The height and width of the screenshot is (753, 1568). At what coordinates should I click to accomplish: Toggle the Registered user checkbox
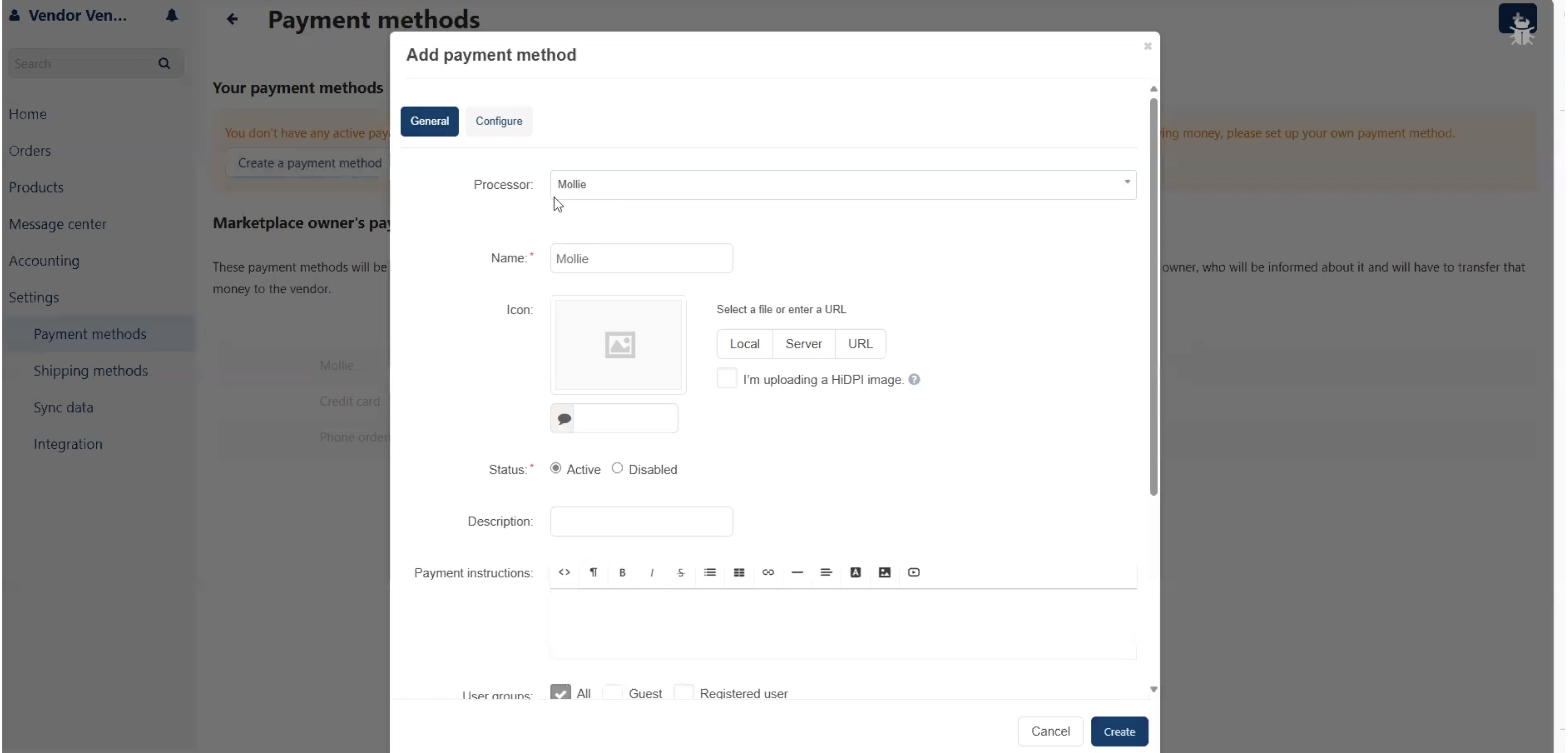(684, 693)
